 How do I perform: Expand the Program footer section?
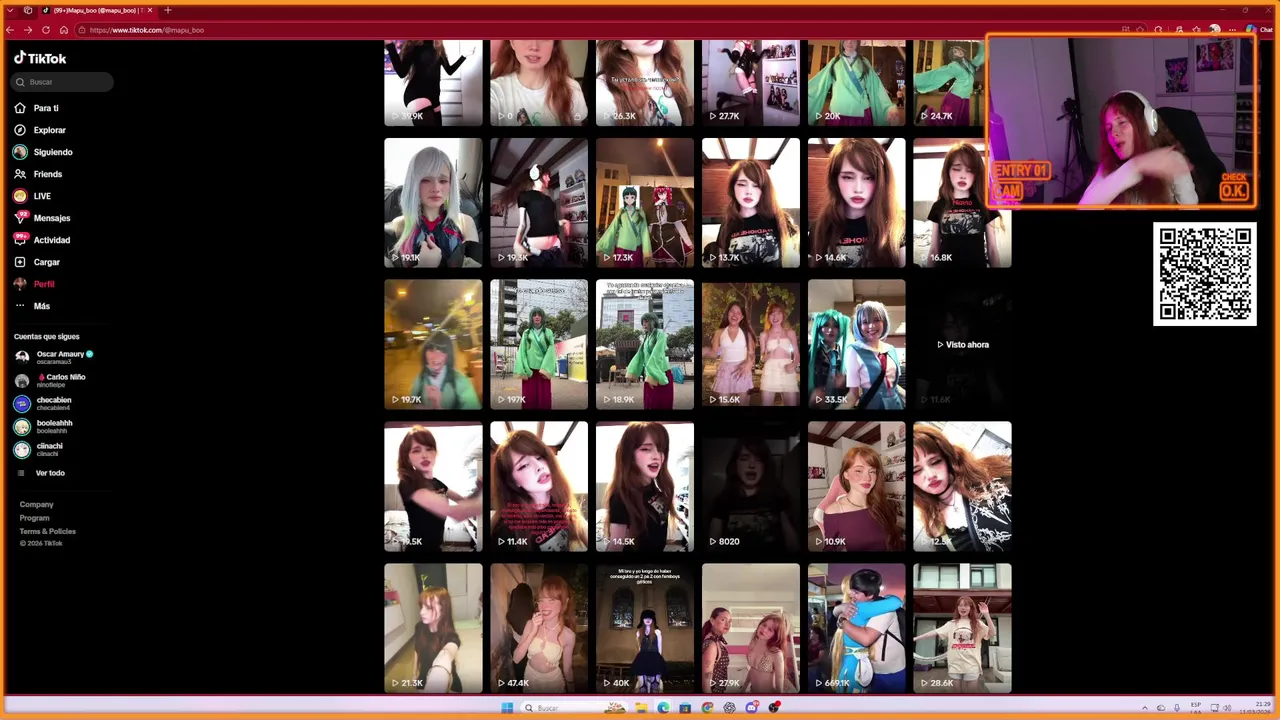(34, 518)
